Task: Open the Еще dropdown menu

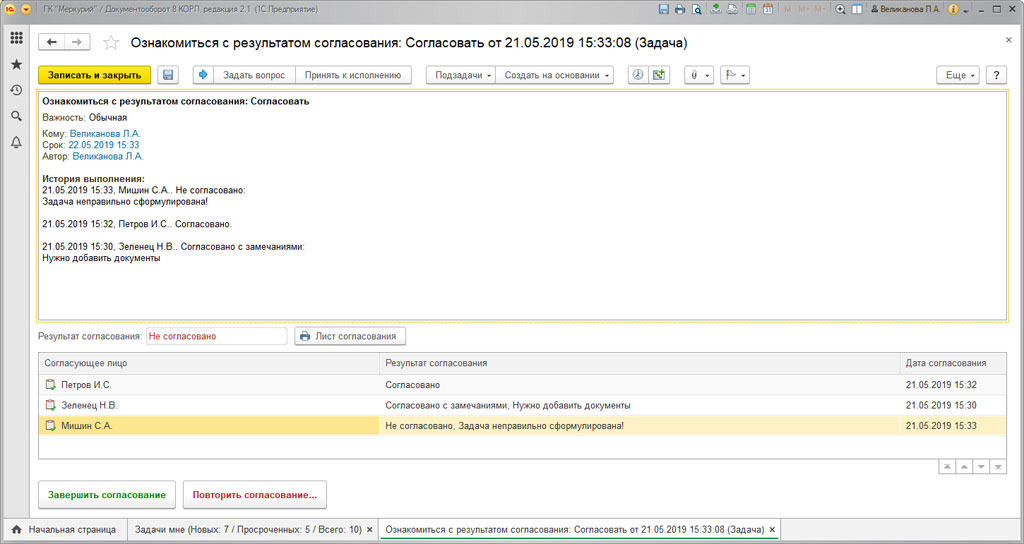Action: click(957, 75)
